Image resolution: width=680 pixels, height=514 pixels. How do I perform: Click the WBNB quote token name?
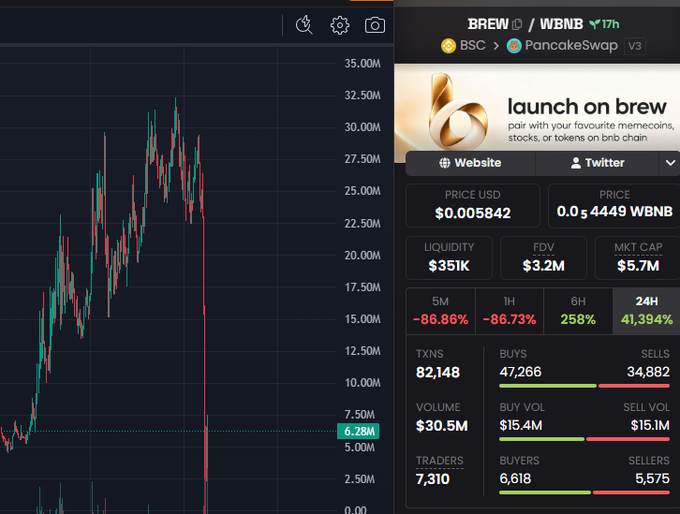[561, 24]
